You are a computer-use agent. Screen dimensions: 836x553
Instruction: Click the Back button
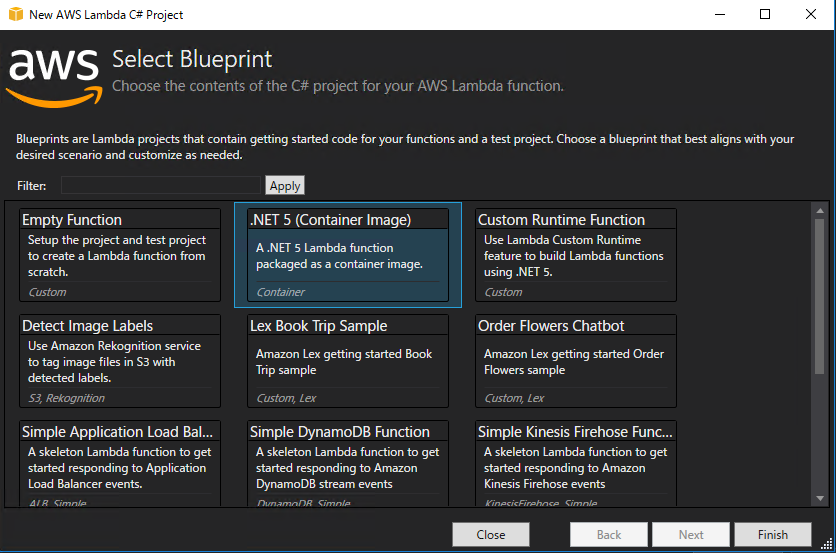(609, 534)
